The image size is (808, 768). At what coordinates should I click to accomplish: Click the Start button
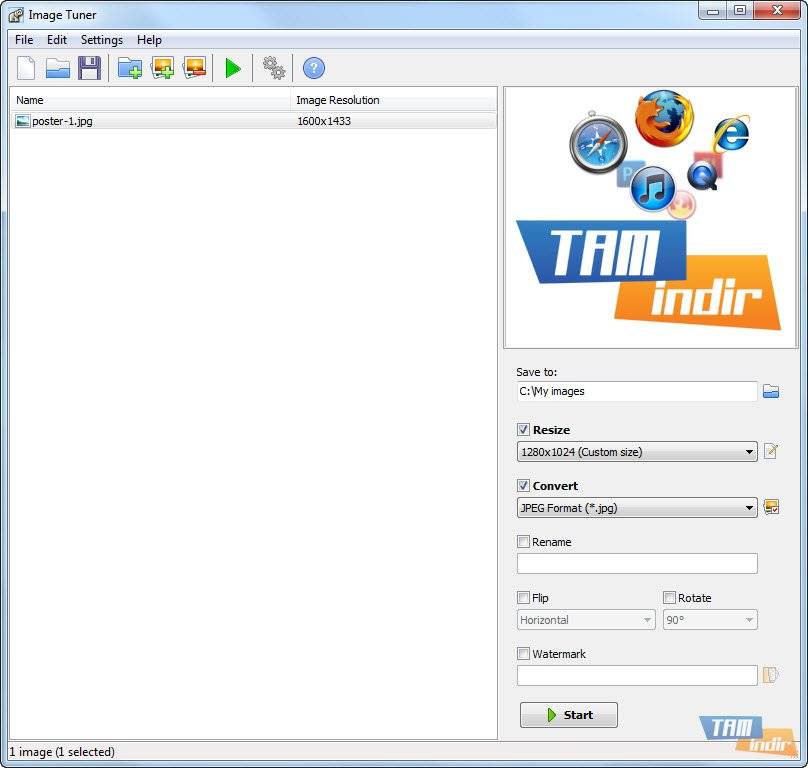(568, 715)
